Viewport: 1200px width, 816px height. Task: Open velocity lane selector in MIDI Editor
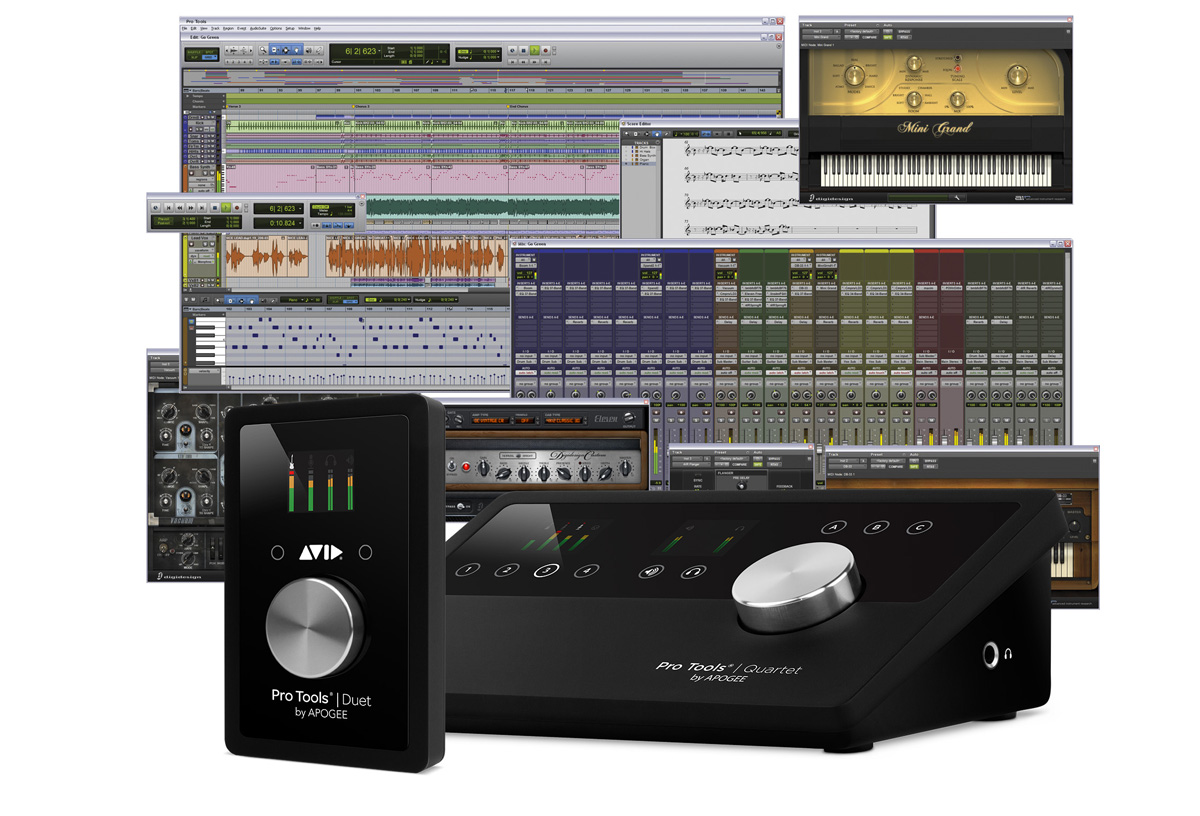point(204,371)
